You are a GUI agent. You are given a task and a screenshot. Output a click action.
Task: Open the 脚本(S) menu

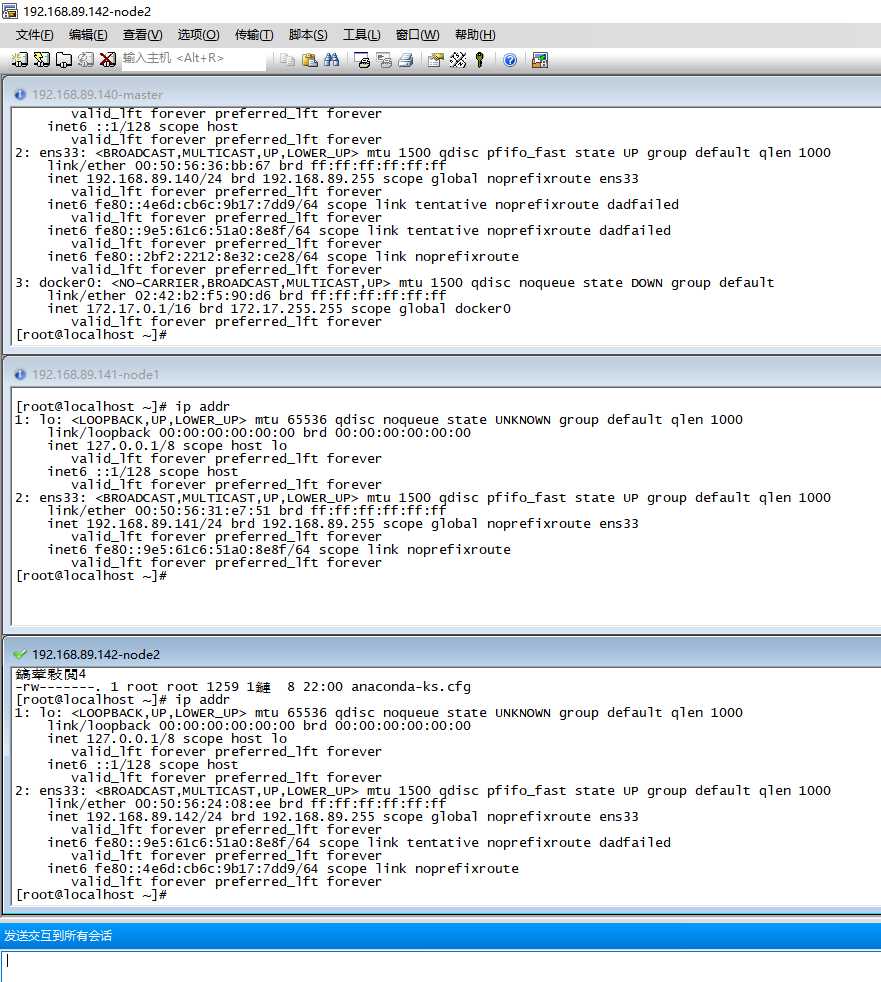pyautogui.click(x=308, y=34)
